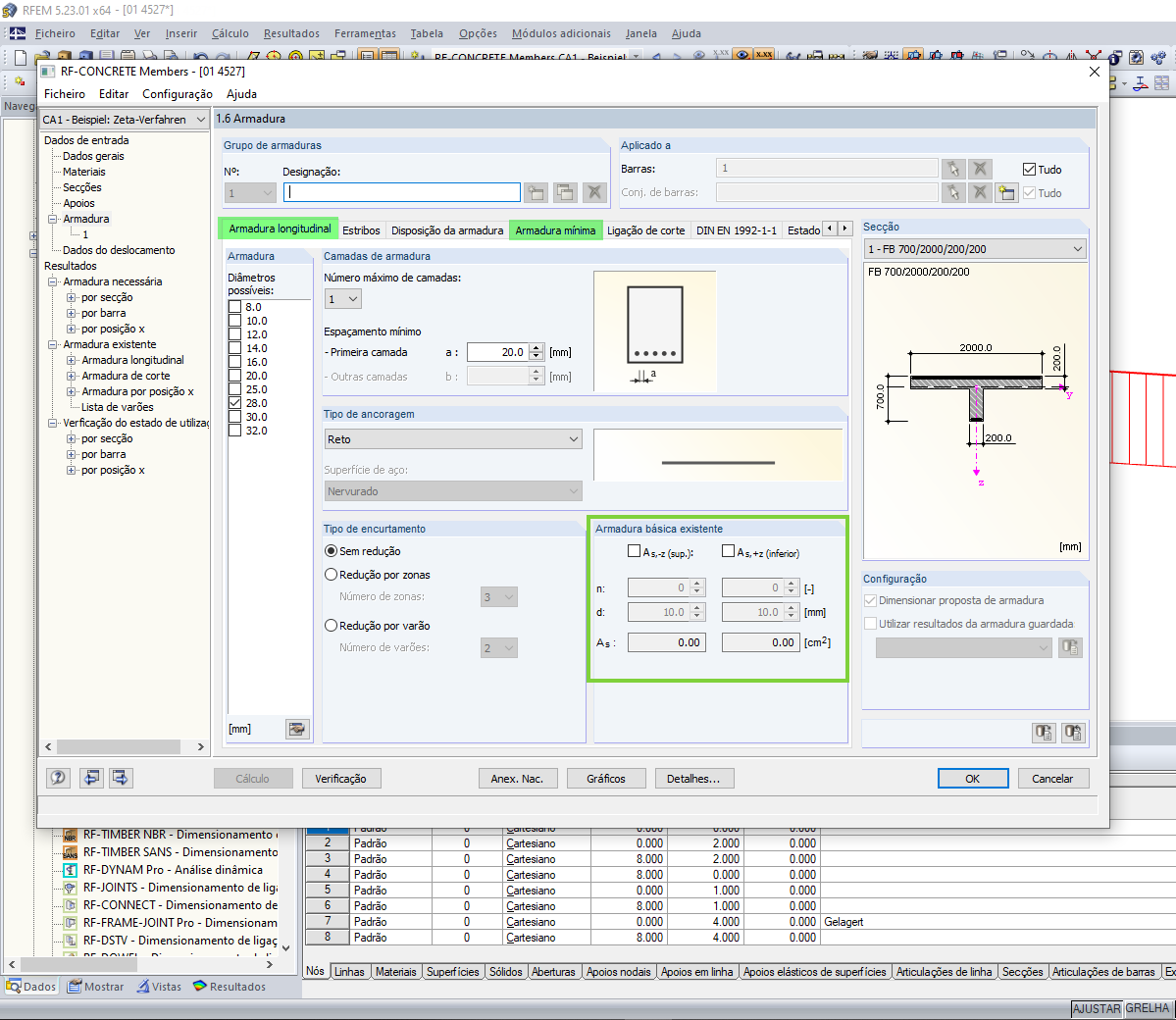
Task: Edit the possible diameters list icon
Action: [x=298, y=729]
